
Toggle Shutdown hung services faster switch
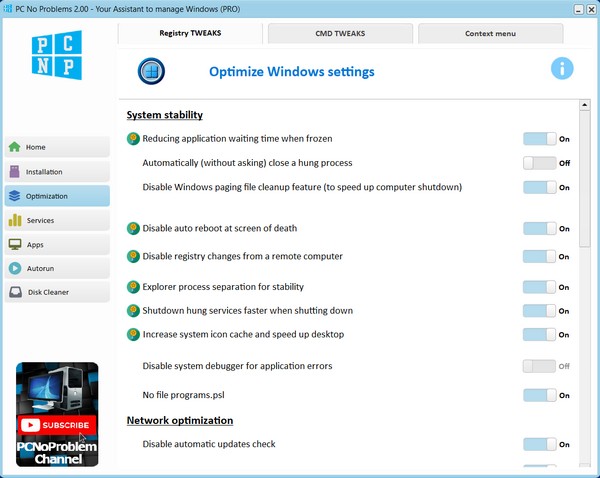point(540,311)
